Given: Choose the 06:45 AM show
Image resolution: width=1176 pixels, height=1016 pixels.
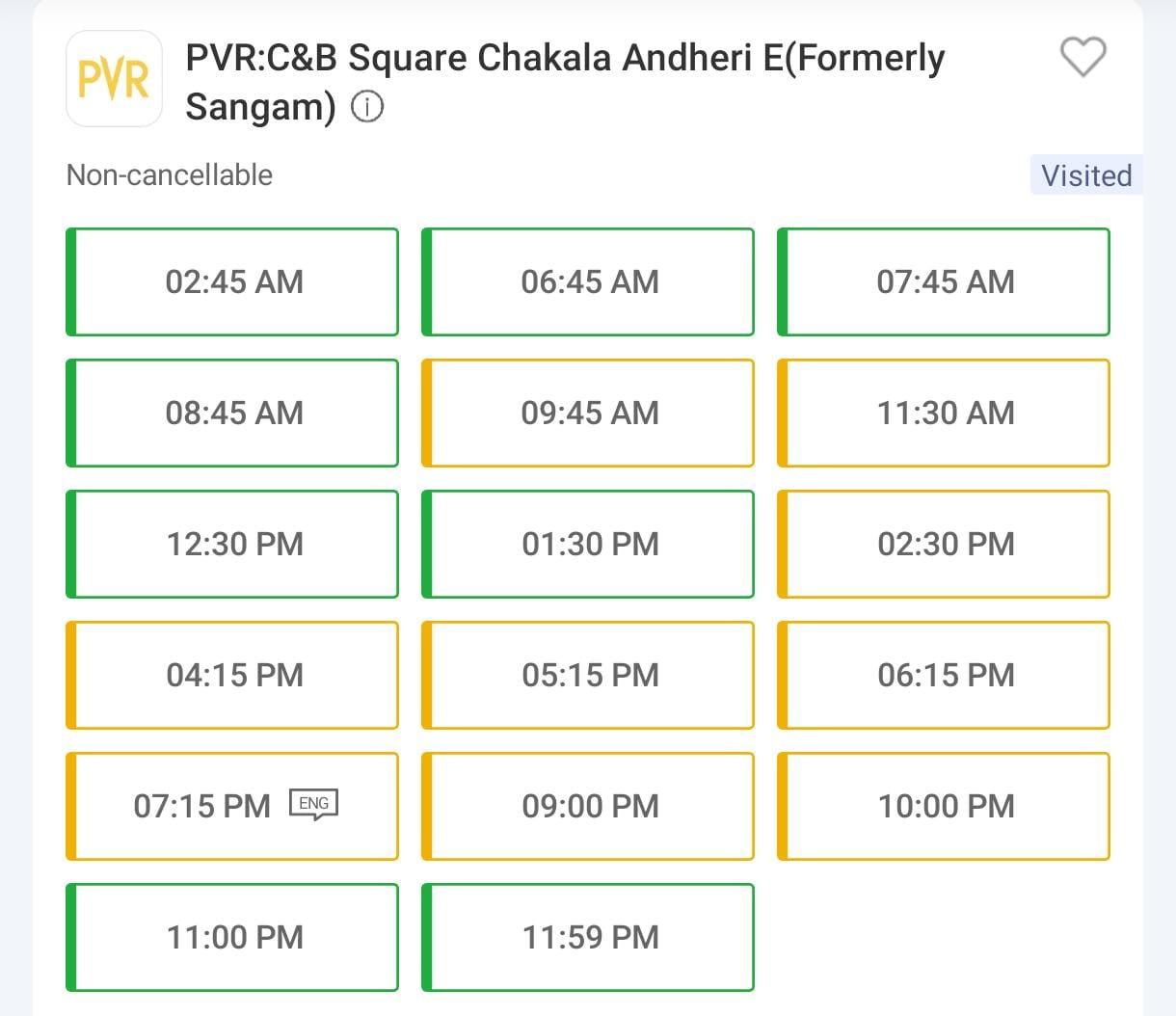Looking at the screenshot, I should tap(588, 282).
